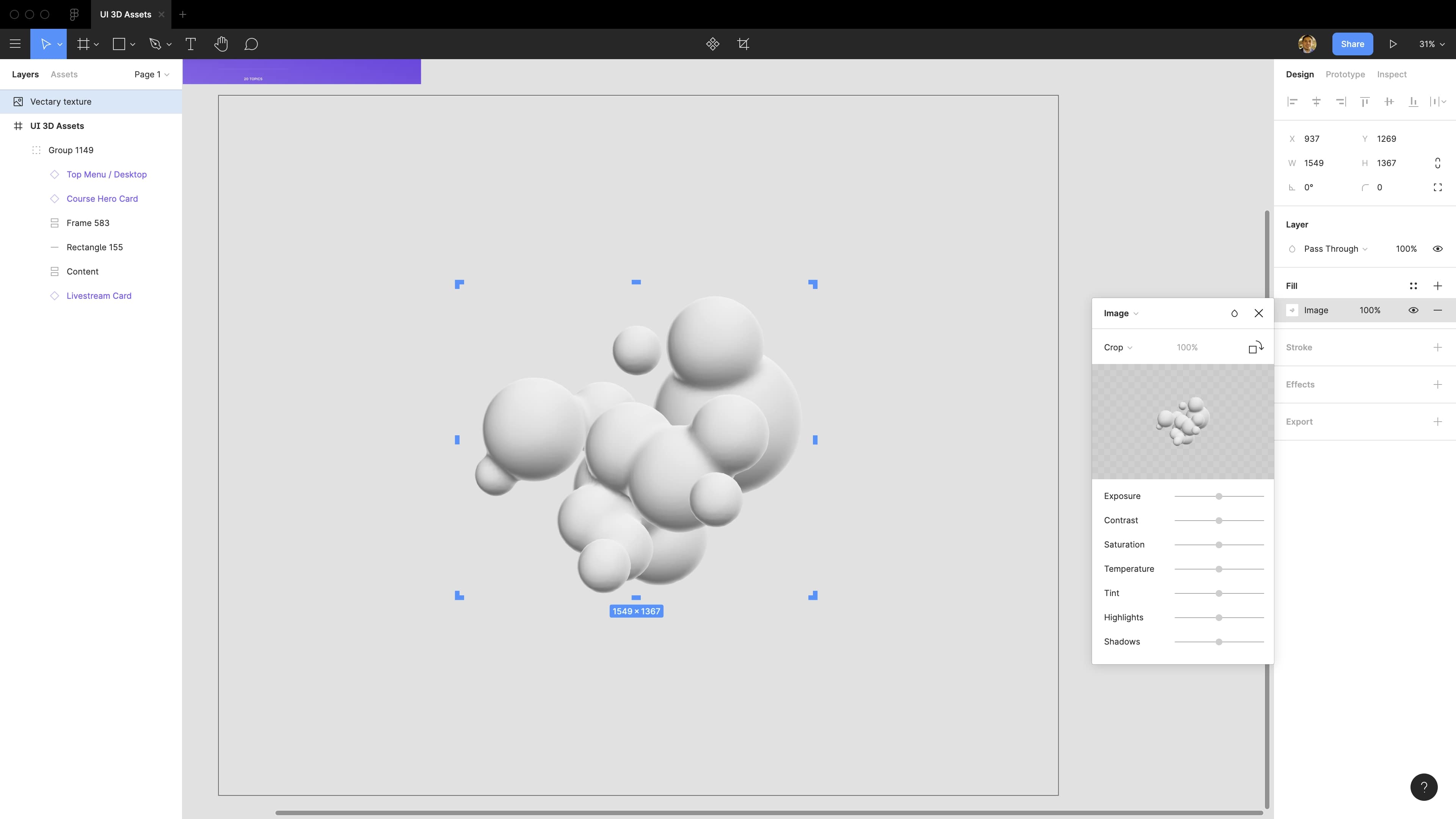Open the zoom level dropdown showing 31%
Image resolution: width=1456 pixels, height=819 pixels.
pyautogui.click(x=1432, y=44)
